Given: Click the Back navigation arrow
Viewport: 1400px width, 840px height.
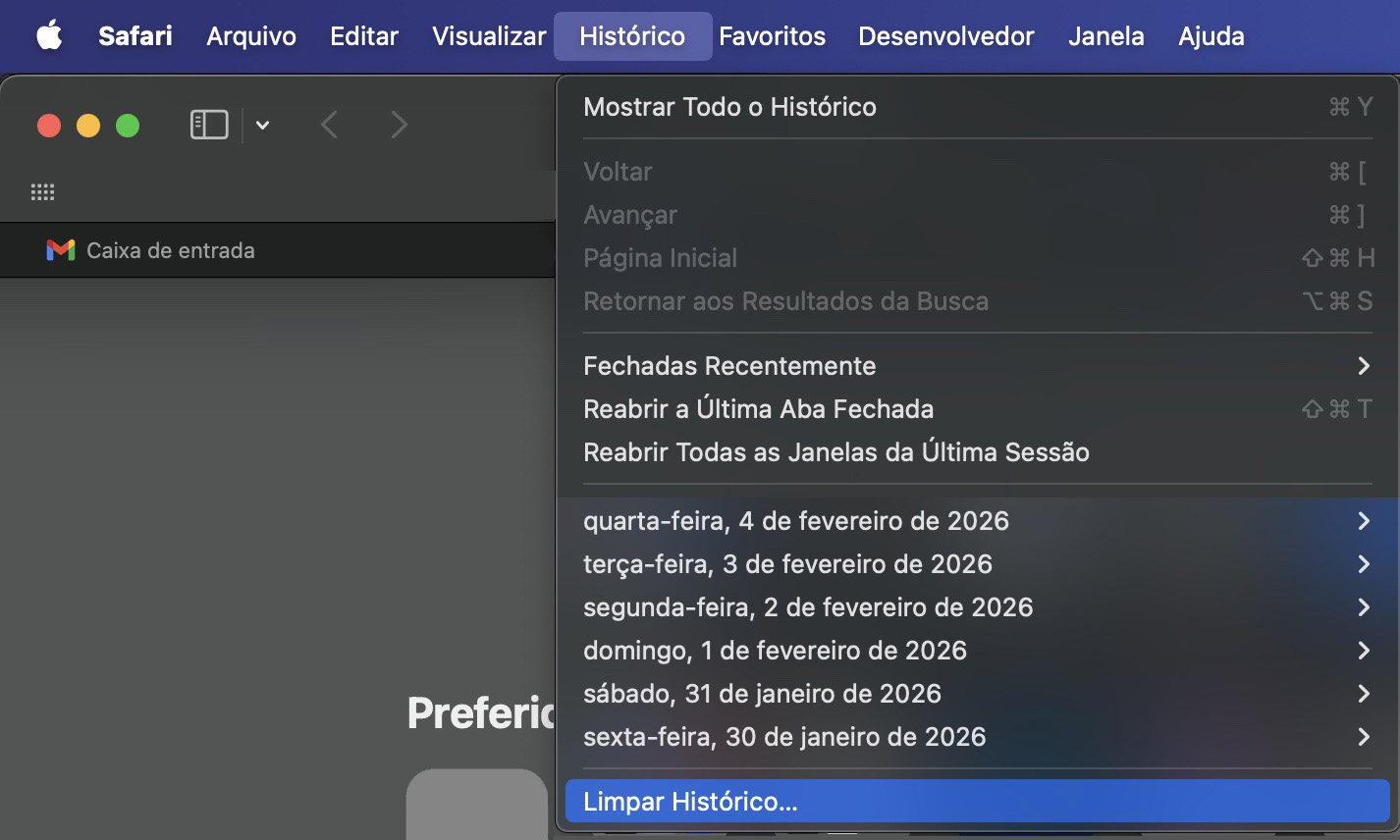Looking at the screenshot, I should [330, 125].
